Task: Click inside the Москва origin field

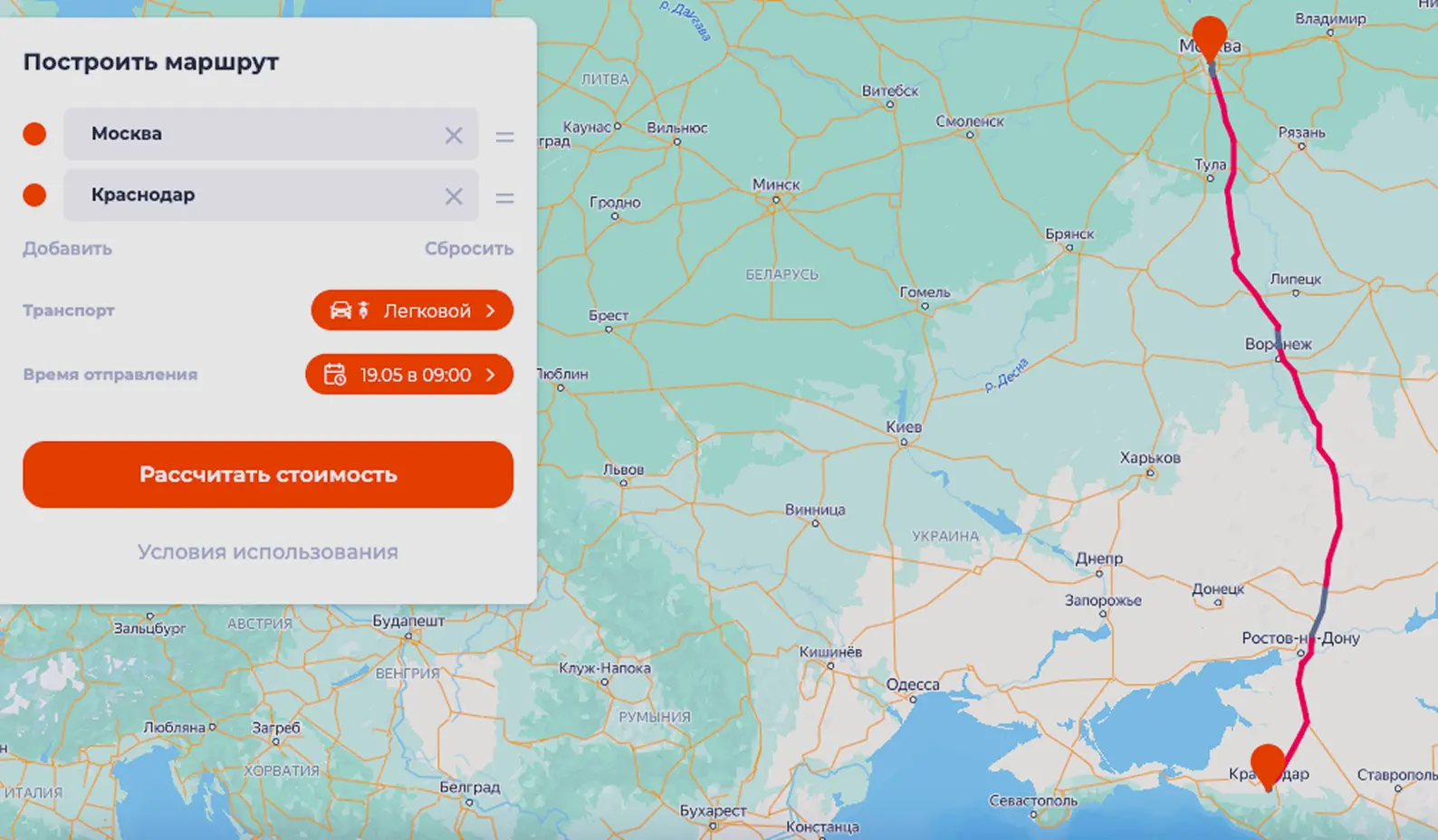Action: pyautogui.click(x=254, y=134)
